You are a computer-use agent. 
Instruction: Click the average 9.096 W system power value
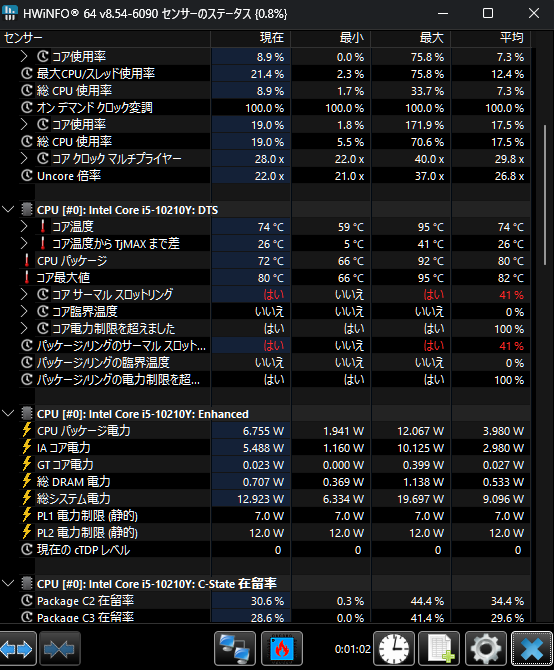[x=503, y=499]
